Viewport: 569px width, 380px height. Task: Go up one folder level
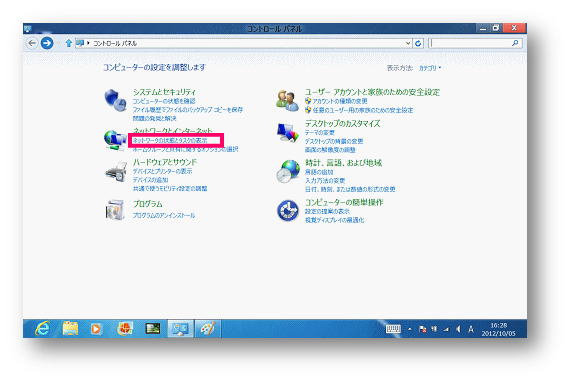(69, 43)
